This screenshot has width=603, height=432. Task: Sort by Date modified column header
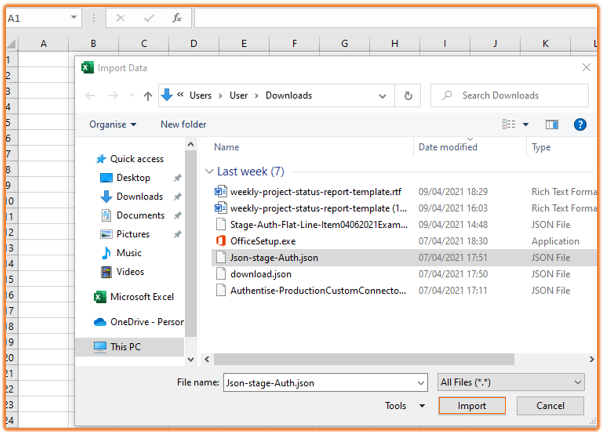447,147
